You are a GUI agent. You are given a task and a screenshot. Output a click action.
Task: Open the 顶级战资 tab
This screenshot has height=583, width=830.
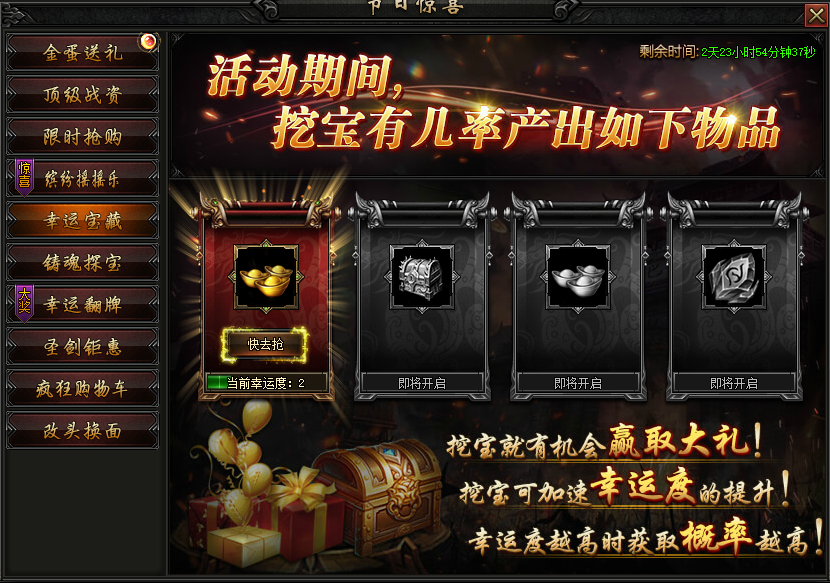click(x=83, y=95)
